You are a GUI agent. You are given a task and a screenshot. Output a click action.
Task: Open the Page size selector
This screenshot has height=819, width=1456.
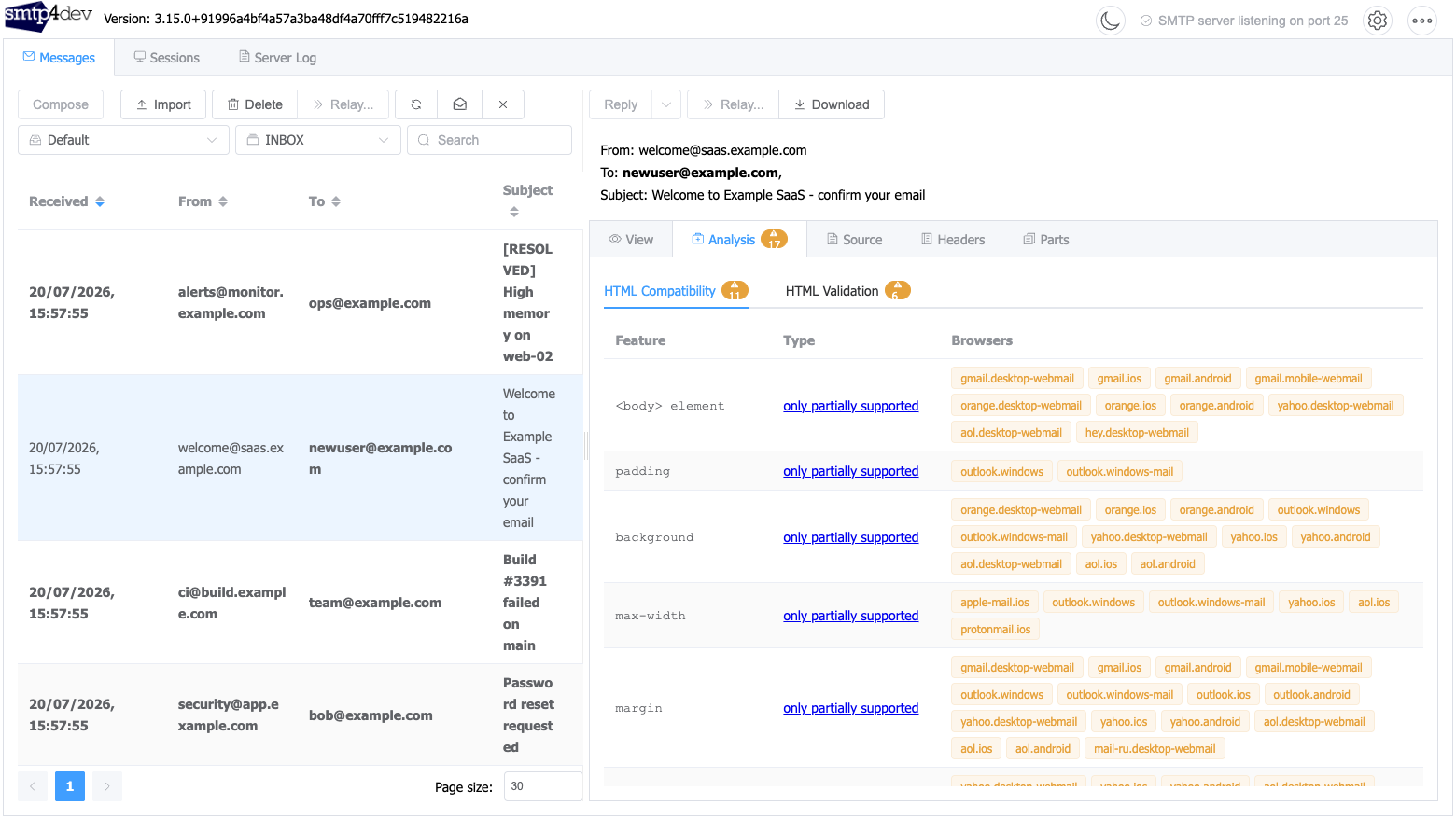(x=543, y=786)
